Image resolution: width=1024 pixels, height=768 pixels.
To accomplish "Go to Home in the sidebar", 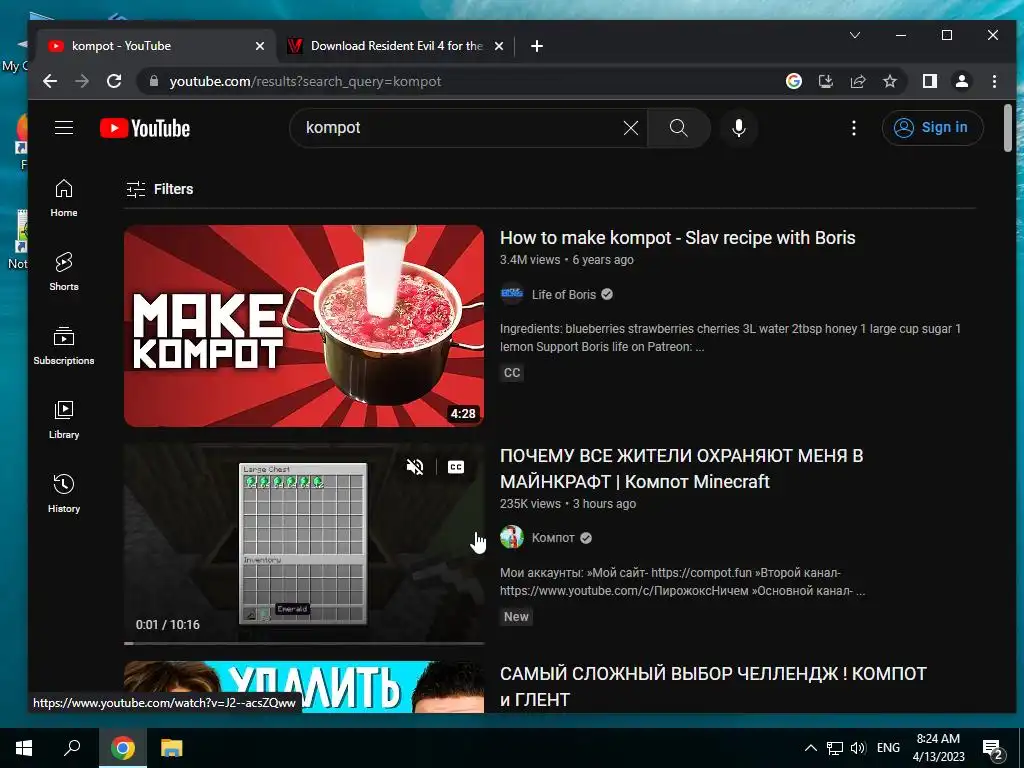I will click(x=64, y=199).
